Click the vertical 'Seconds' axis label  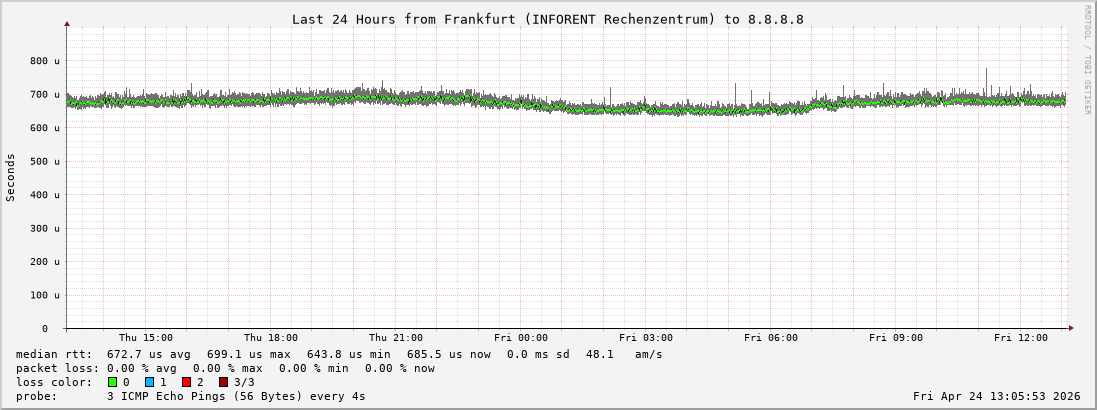click(x=11, y=178)
